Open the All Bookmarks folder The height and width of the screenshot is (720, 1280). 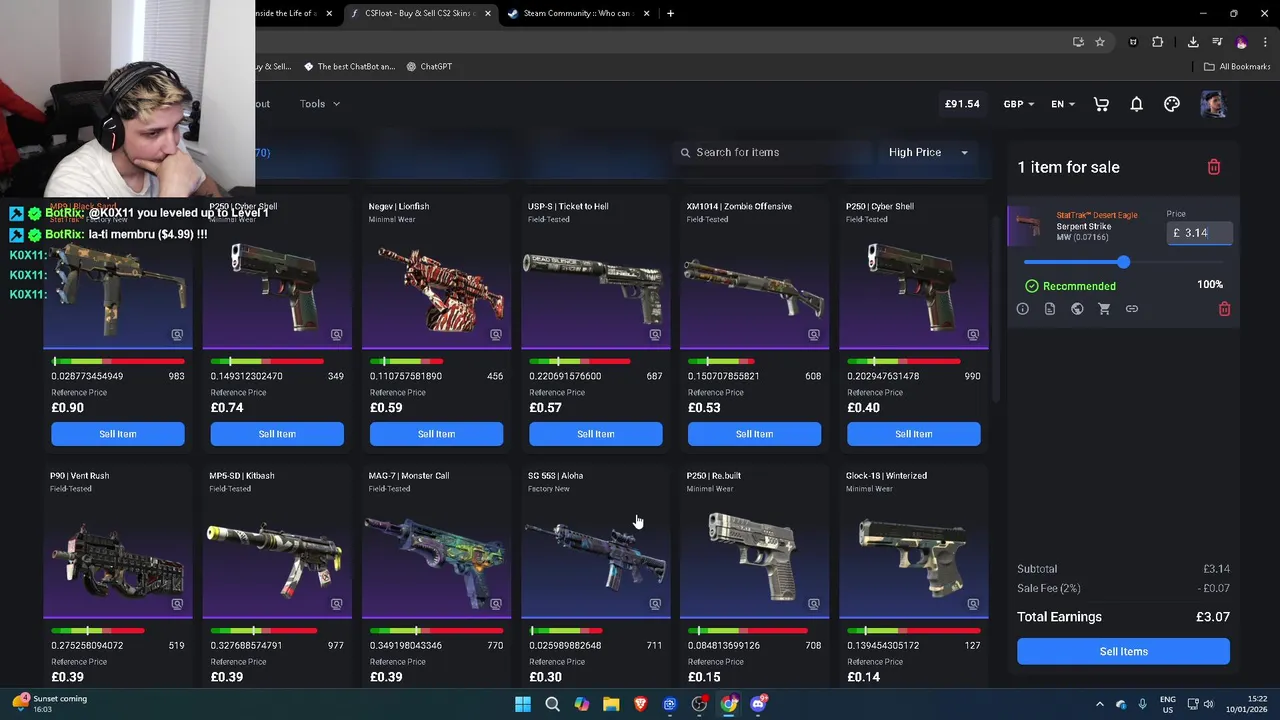tap(1237, 66)
